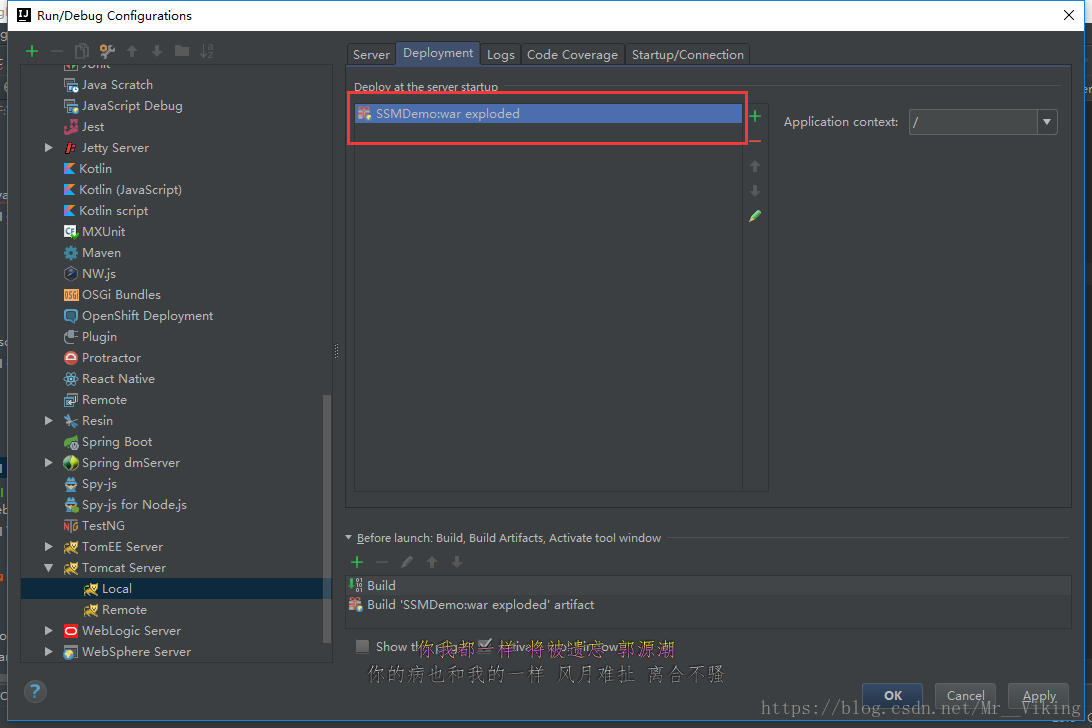Toggle Show this page checkbox
This screenshot has height=728, width=1092.
(362, 646)
